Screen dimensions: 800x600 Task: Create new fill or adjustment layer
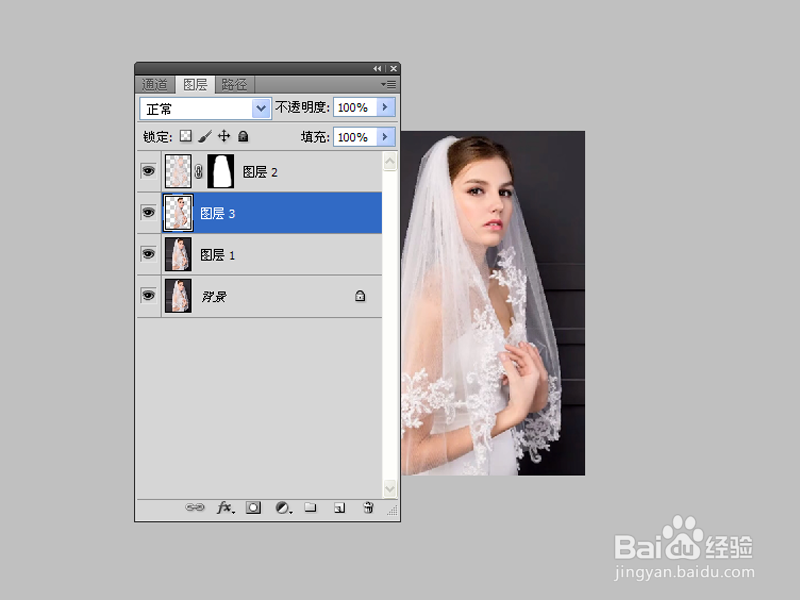(283, 507)
